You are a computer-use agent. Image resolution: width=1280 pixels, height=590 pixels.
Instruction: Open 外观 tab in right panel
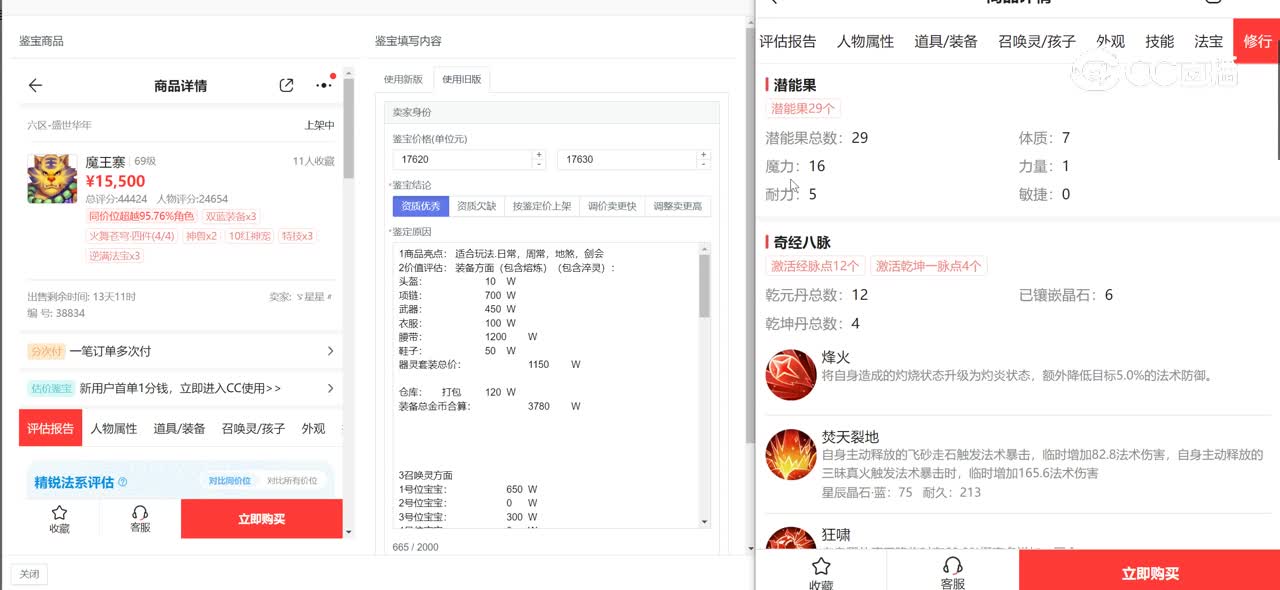[x=1110, y=41]
